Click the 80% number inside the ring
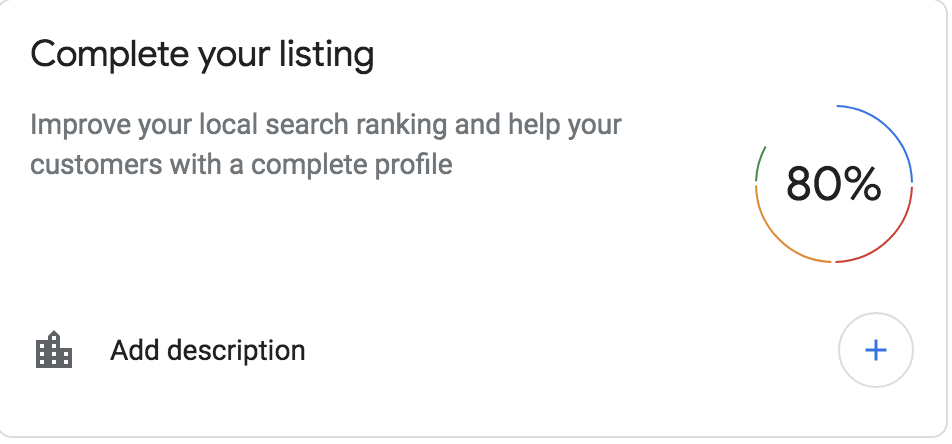The width and height of the screenshot is (952, 444). [833, 184]
